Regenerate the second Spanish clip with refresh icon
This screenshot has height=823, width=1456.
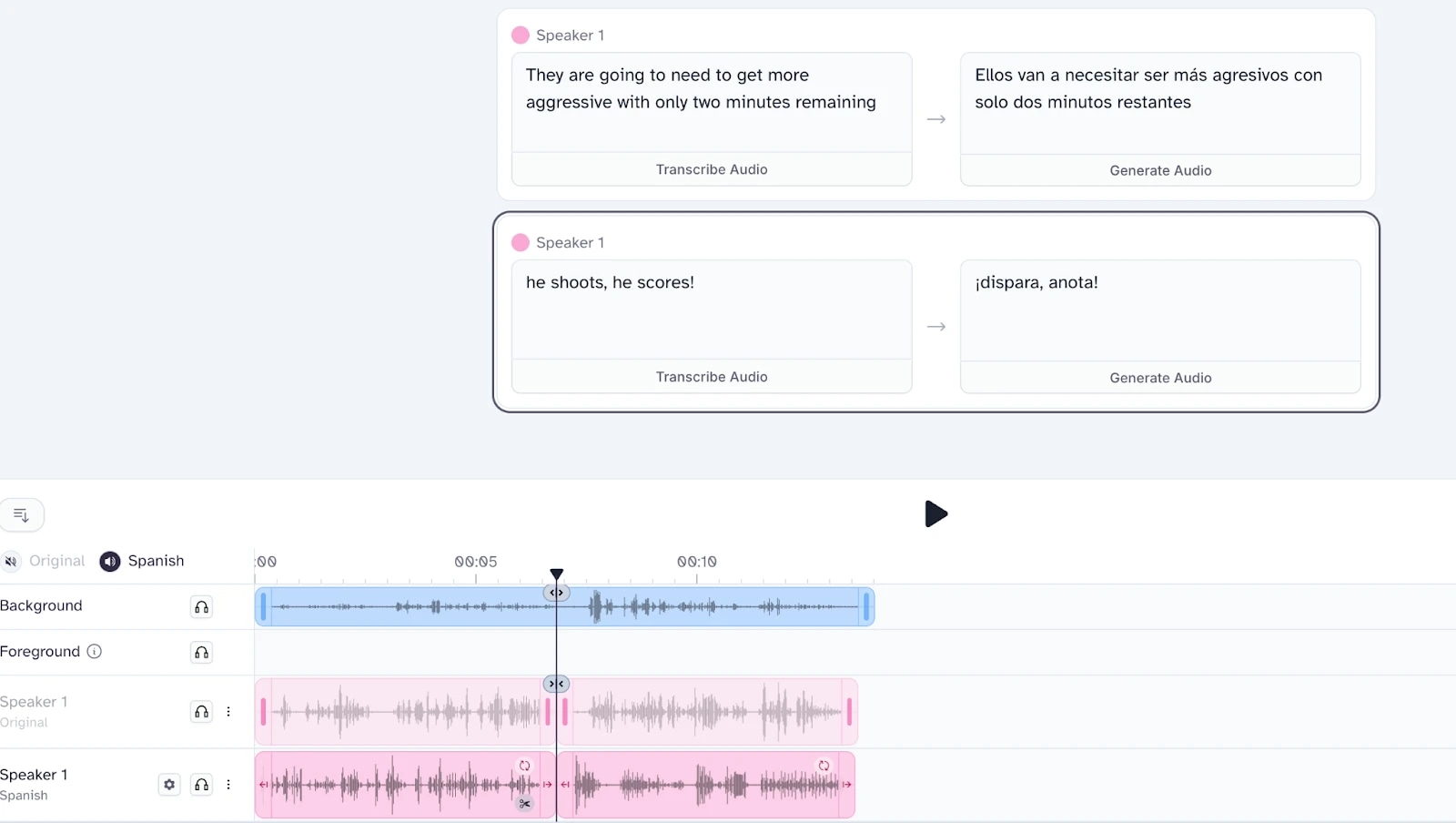(824, 766)
